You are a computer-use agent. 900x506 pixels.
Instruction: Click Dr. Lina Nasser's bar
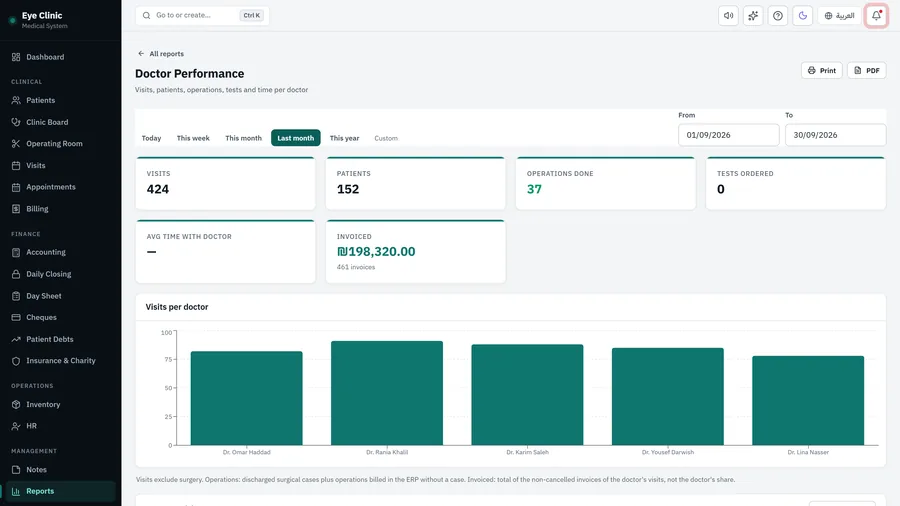[808, 400]
